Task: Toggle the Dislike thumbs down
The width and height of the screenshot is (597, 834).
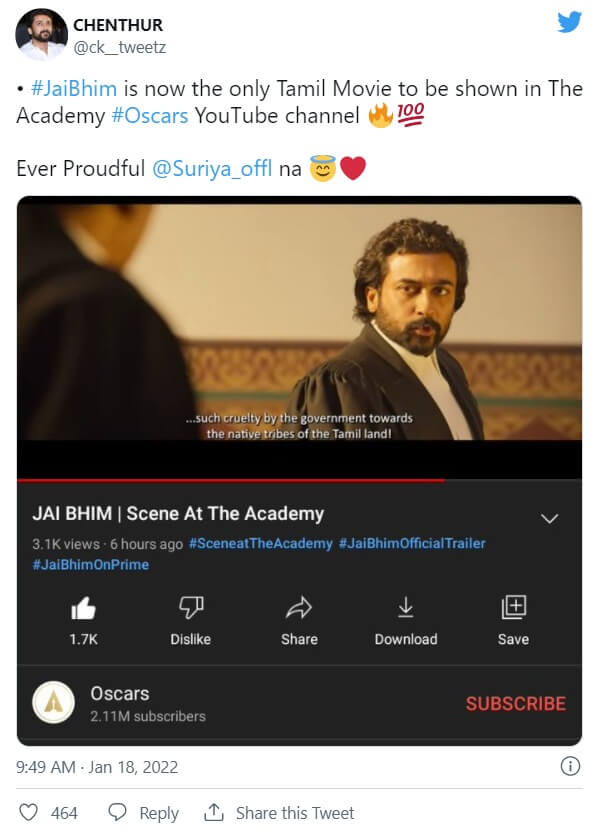Action: click(191, 607)
